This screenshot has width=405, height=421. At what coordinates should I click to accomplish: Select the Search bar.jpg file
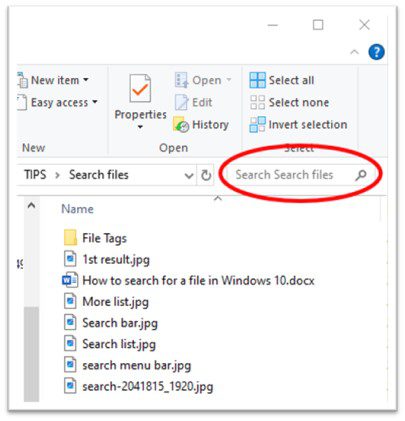tap(111, 323)
